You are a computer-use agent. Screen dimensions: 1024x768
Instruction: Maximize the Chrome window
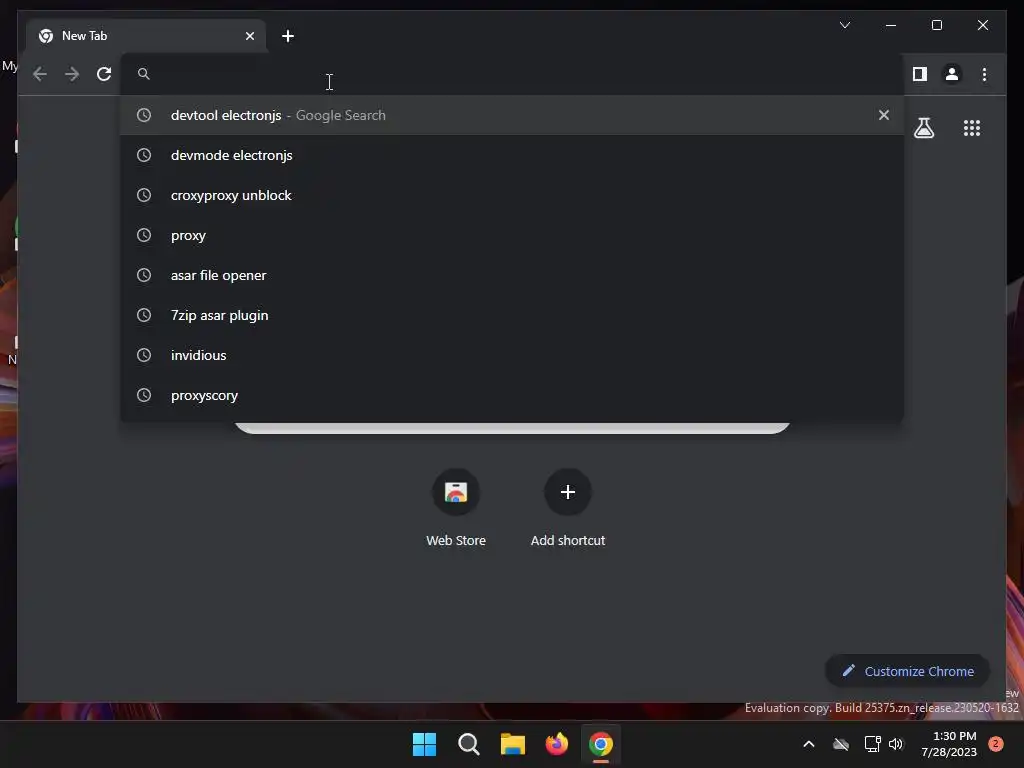(936, 25)
